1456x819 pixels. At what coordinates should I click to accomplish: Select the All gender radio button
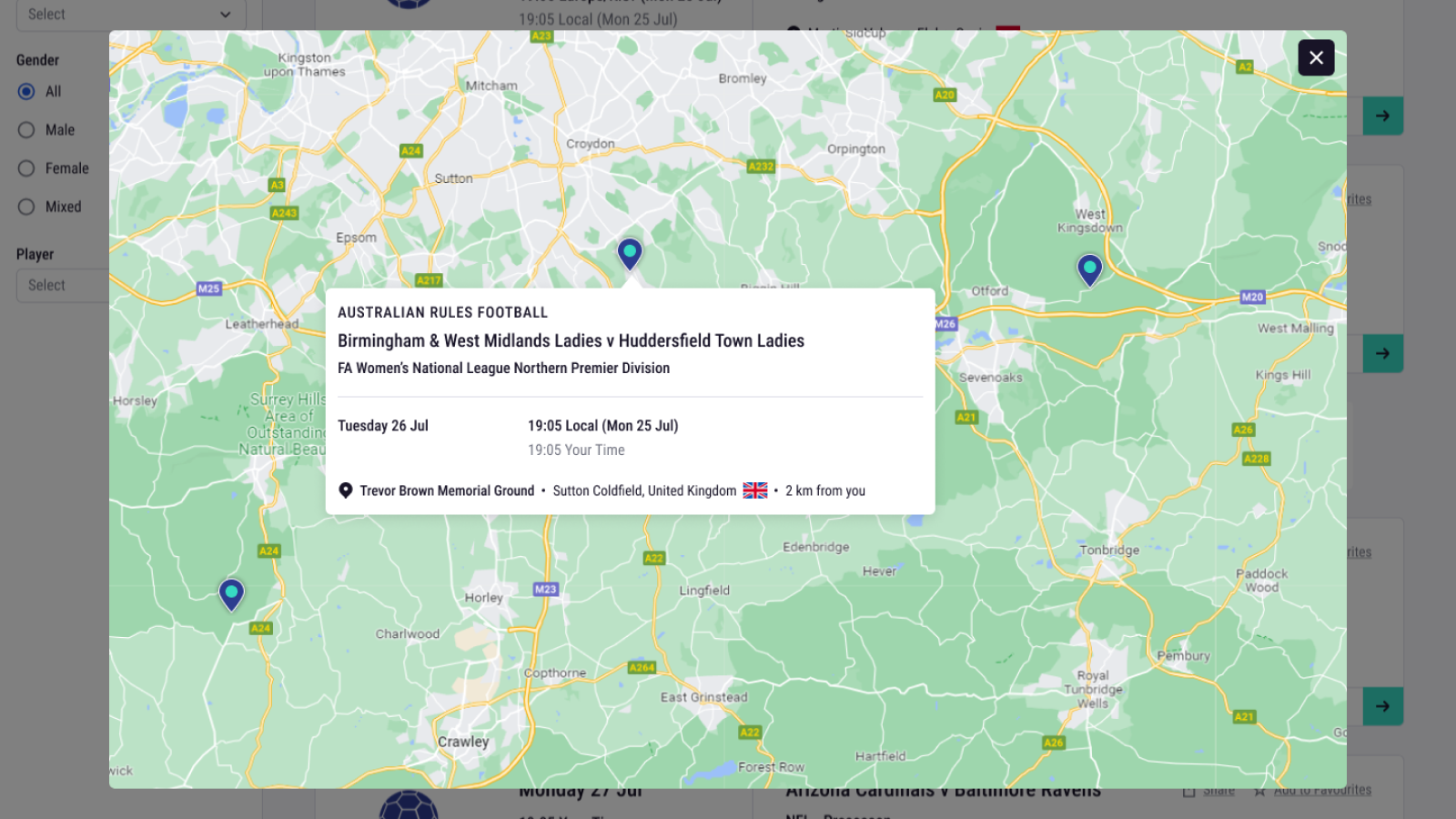coord(26,92)
